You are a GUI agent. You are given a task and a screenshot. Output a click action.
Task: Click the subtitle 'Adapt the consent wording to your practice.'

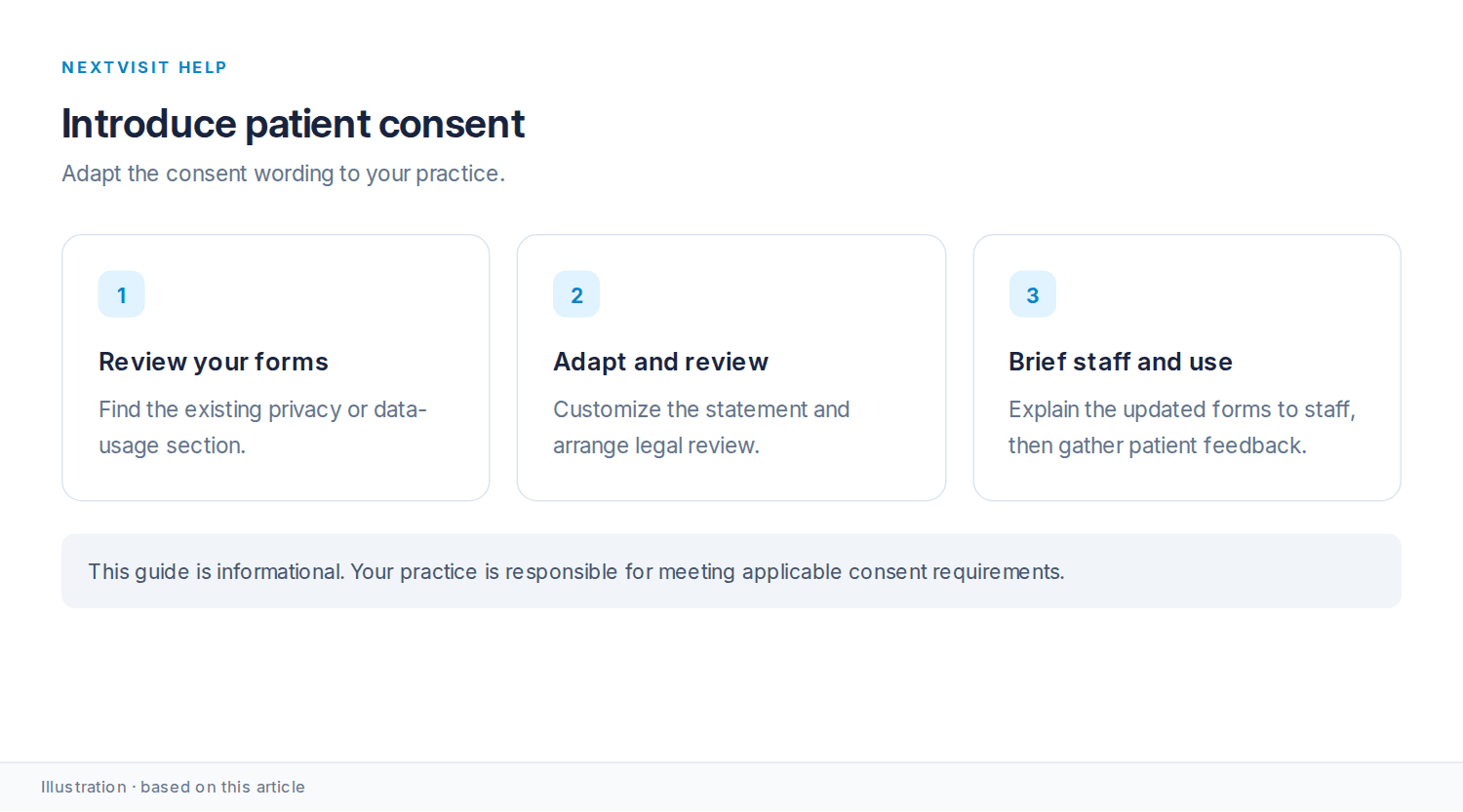283,174
